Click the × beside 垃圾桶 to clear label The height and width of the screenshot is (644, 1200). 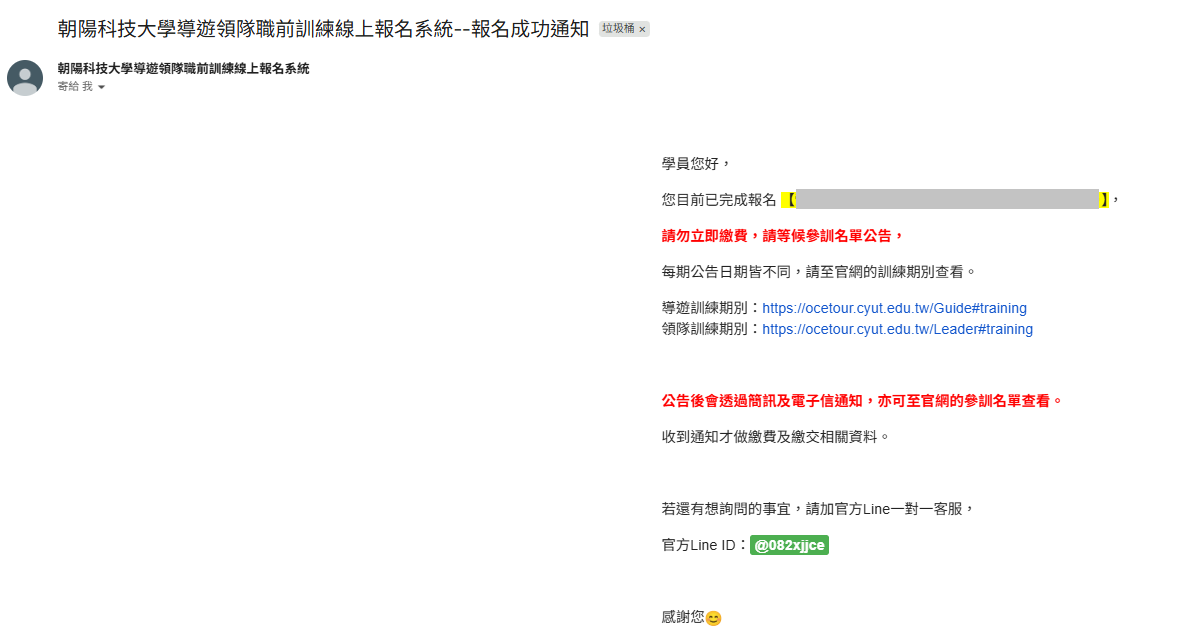tap(644, 28)
